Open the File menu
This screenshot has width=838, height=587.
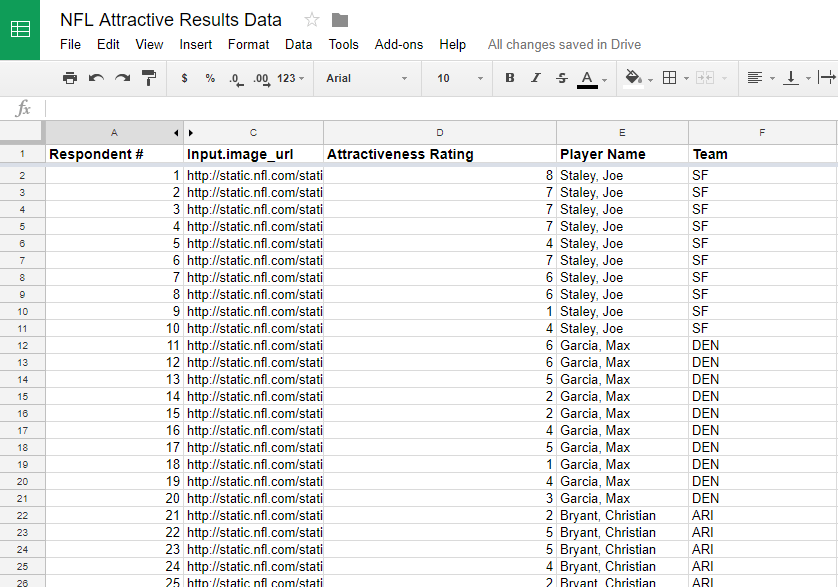[x=71, y=44]
